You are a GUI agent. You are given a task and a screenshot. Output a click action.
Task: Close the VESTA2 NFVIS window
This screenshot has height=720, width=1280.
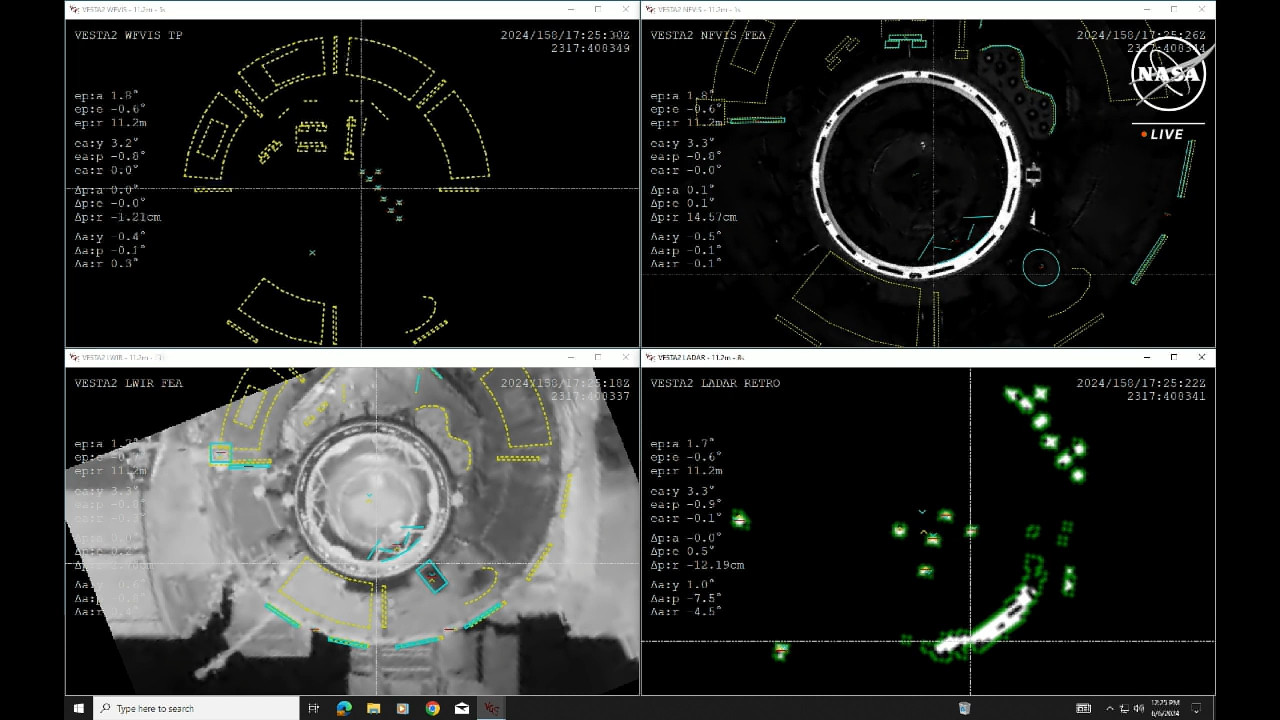[x=1201, y=9]
